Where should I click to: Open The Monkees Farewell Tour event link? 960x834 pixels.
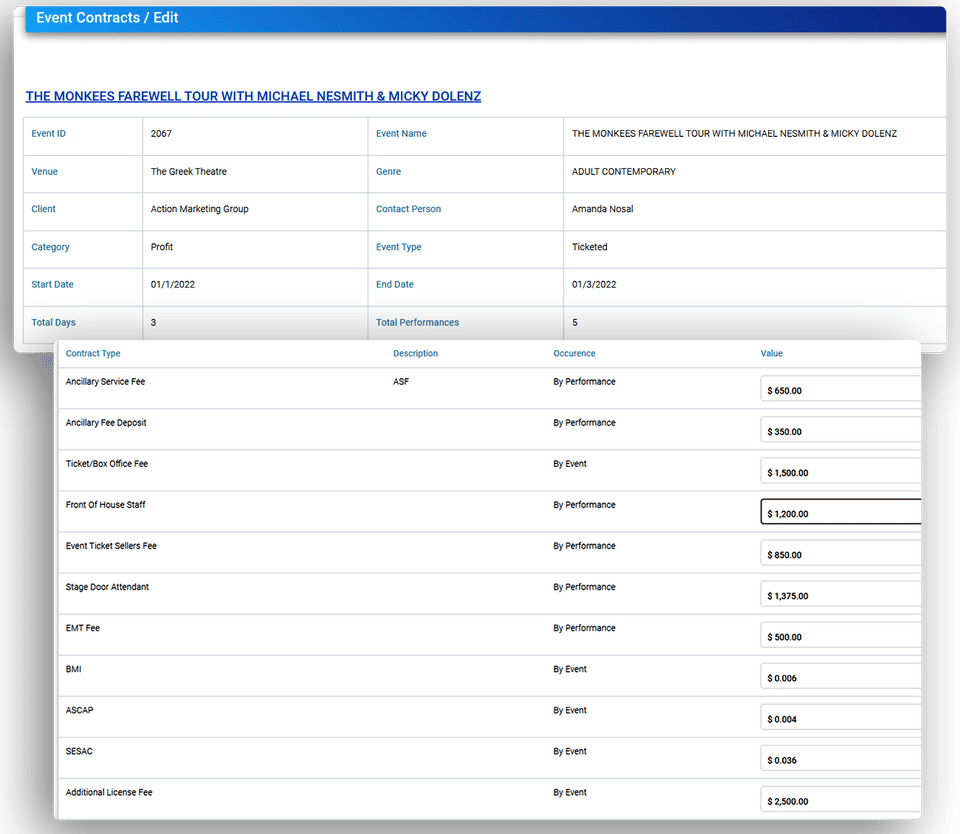coord(253,96)
